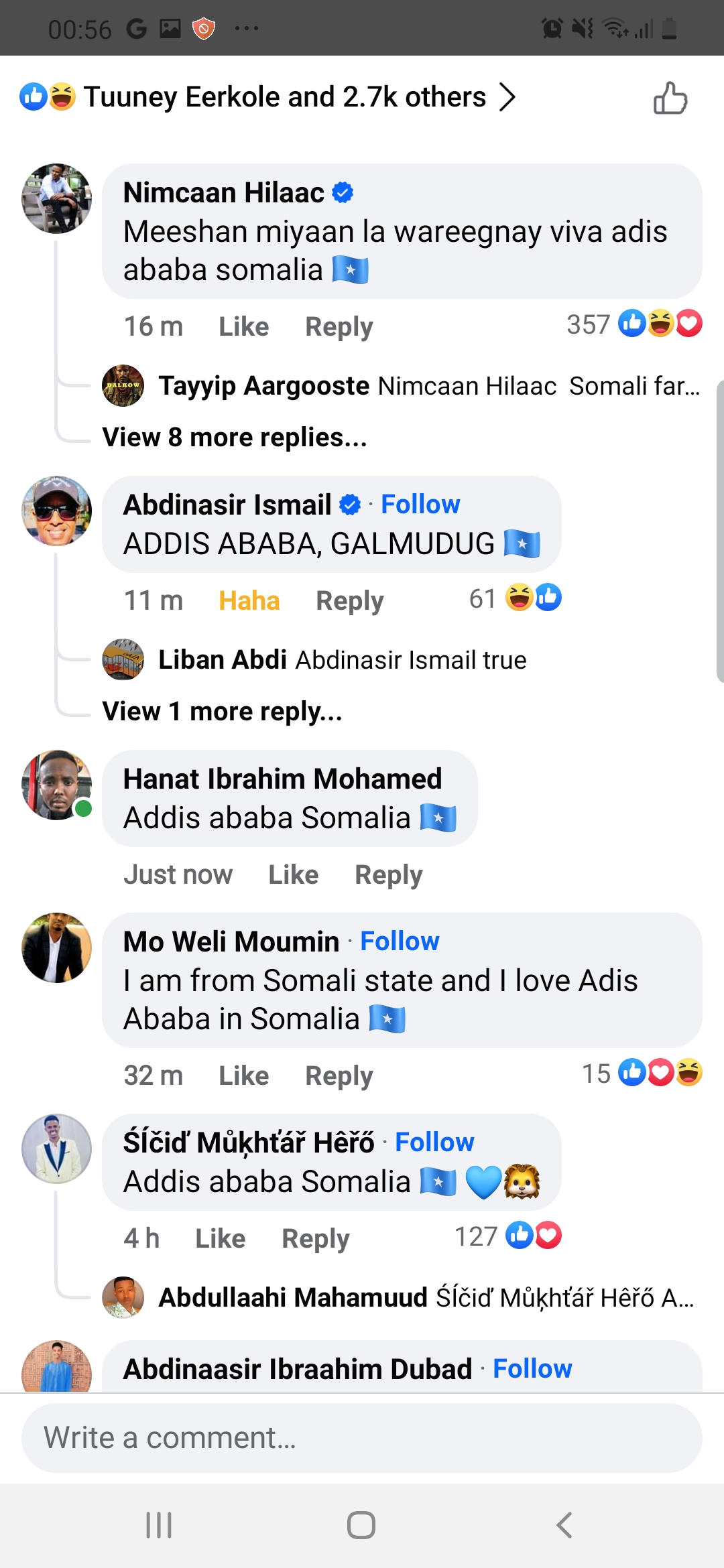Toggle Like on Hanat Ibrahim Mohamed's comment
The height and width of the screenshot is (1568, 724).
click(293, 875)
